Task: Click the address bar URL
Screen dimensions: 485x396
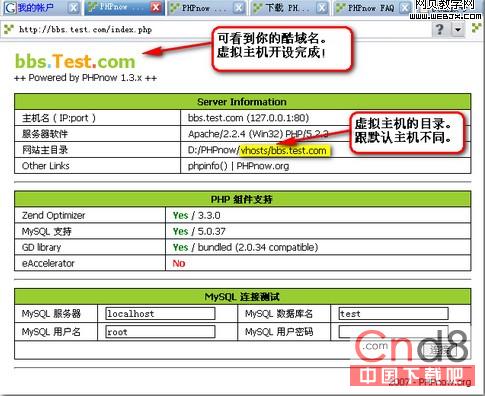Action: click(85, 29)
